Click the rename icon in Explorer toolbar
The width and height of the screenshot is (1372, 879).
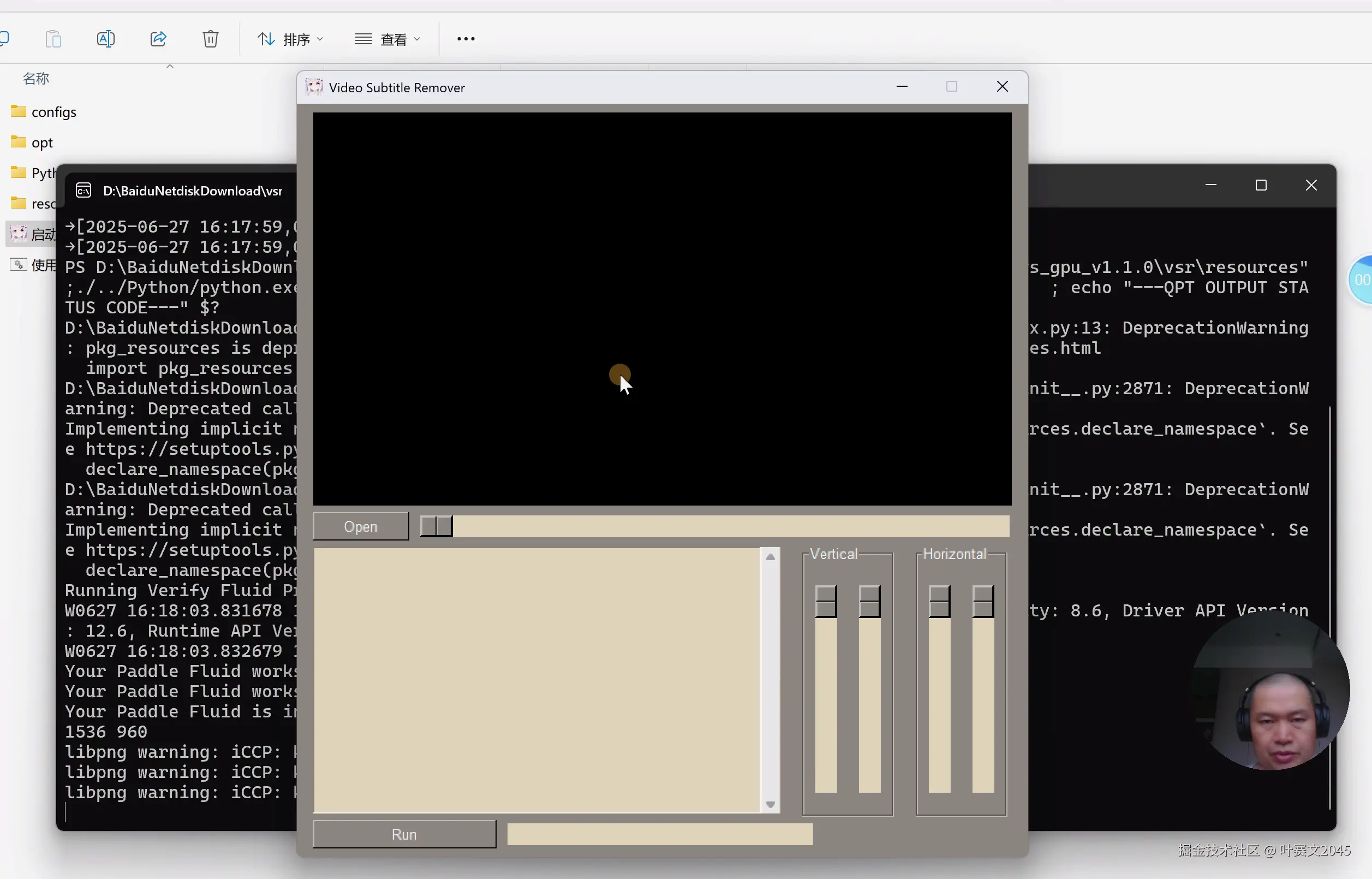pyautogui.click(x=105, y=39)
